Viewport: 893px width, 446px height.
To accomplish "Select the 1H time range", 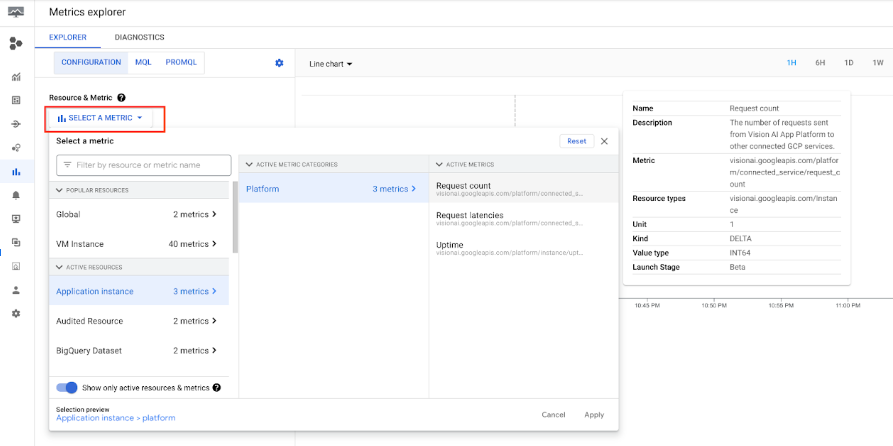I will click(791, 63).
